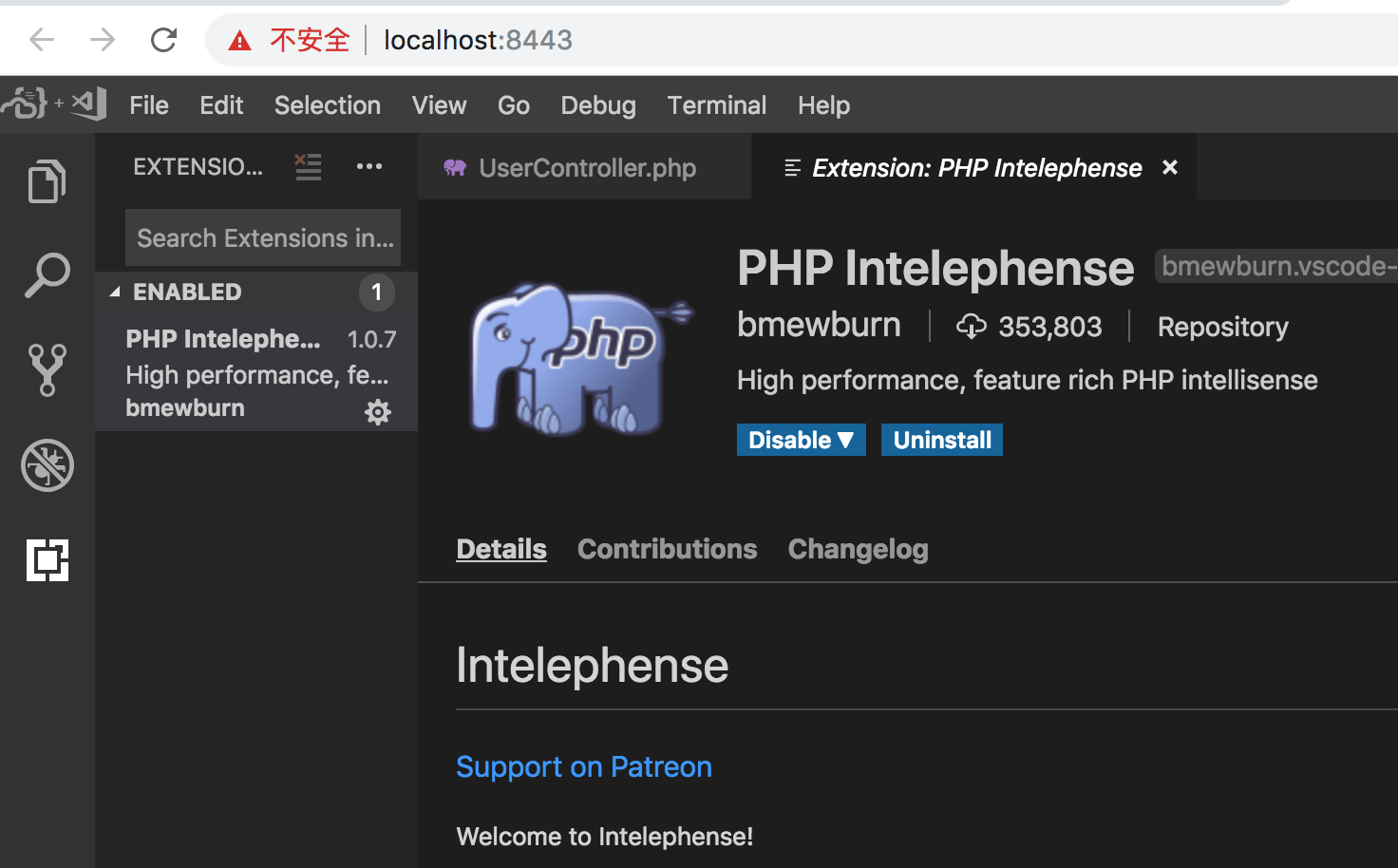
Task: Switch to the Contributions tab
Action: (x=667, y=549)
